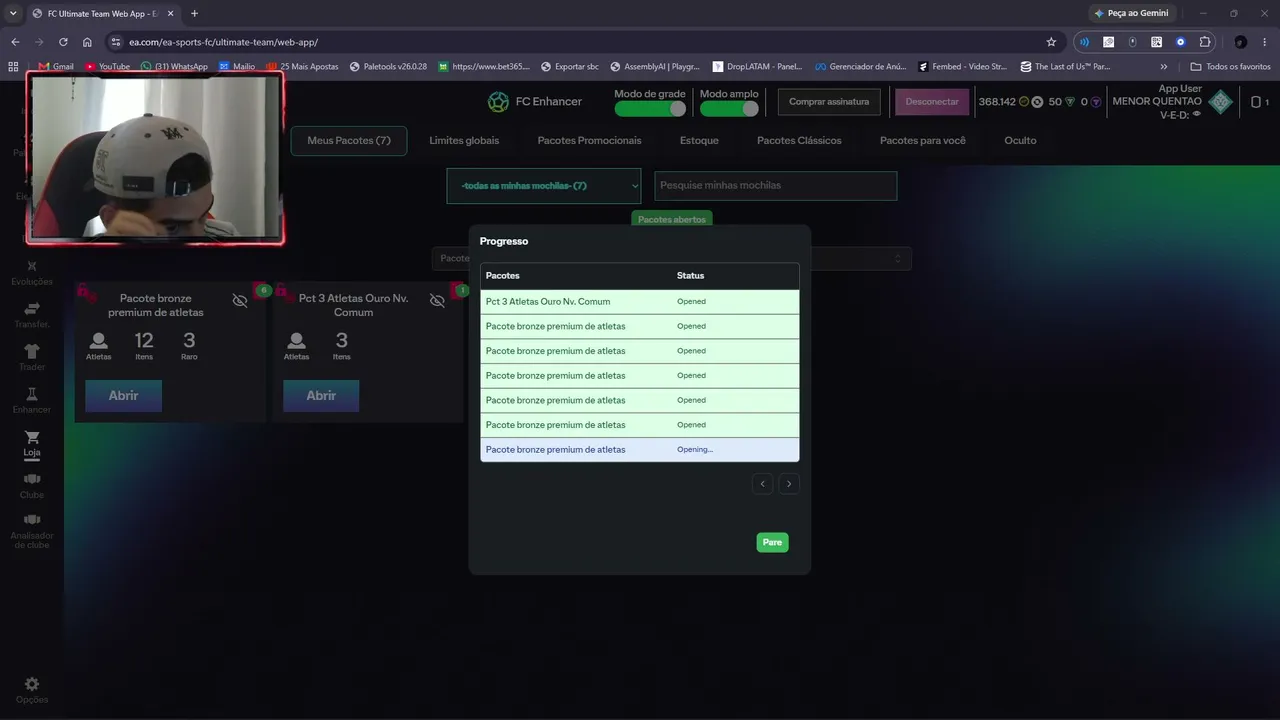1280x720 pixels.
Task: Click the Pacotes abertos button
Action: pos(672,219)
